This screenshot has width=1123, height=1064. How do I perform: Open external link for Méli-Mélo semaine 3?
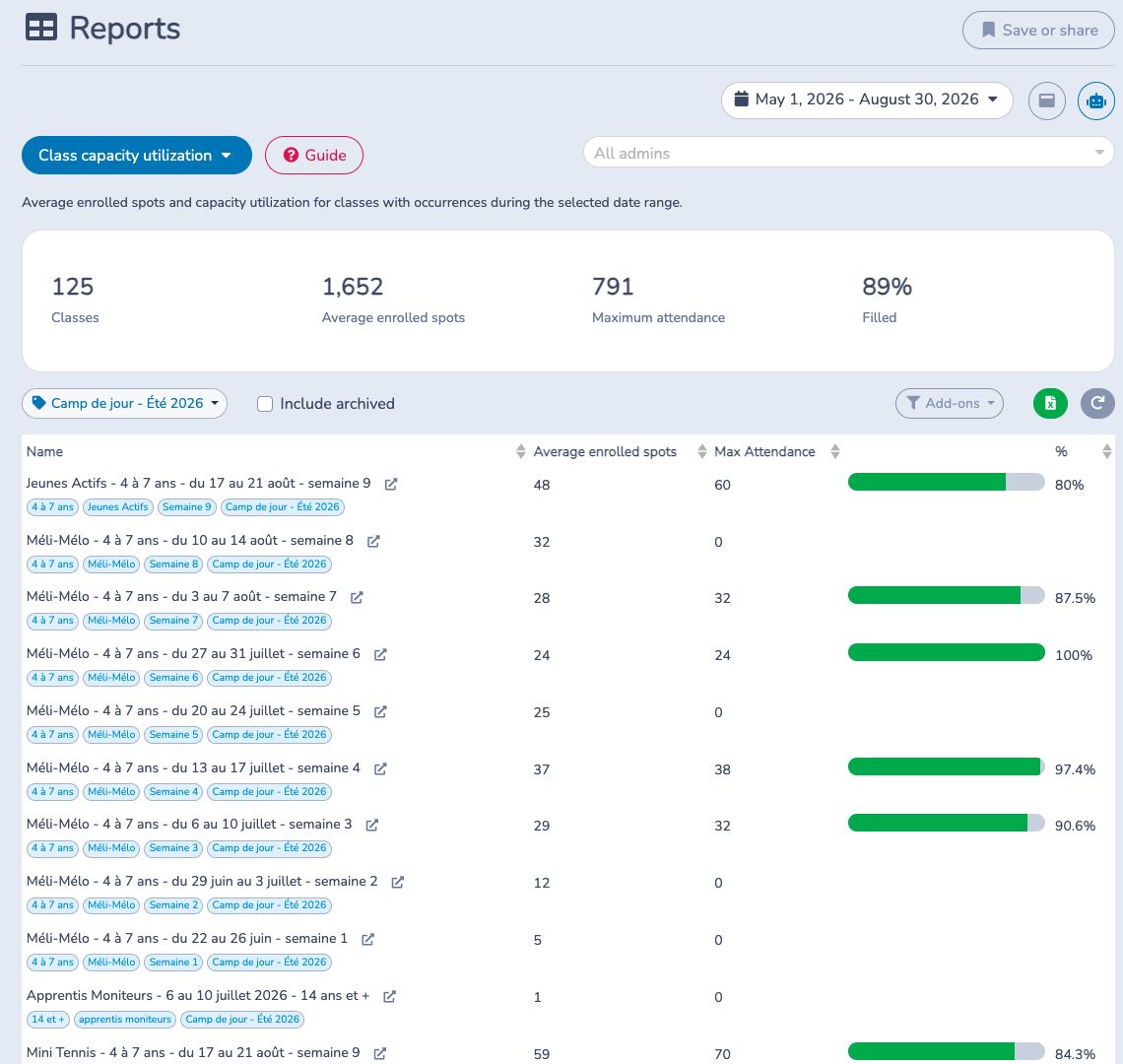pyautogui.click(x=371, y=826)
